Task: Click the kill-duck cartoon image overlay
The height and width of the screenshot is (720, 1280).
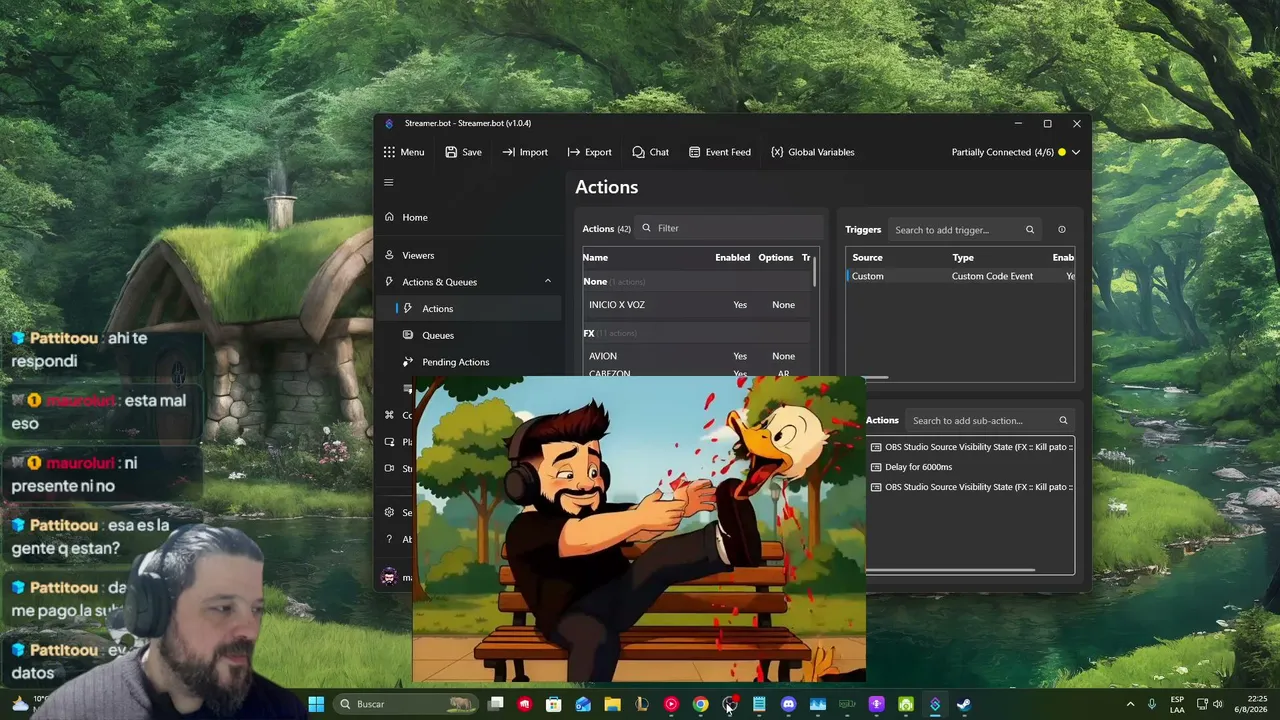Action: pos(639,529)
